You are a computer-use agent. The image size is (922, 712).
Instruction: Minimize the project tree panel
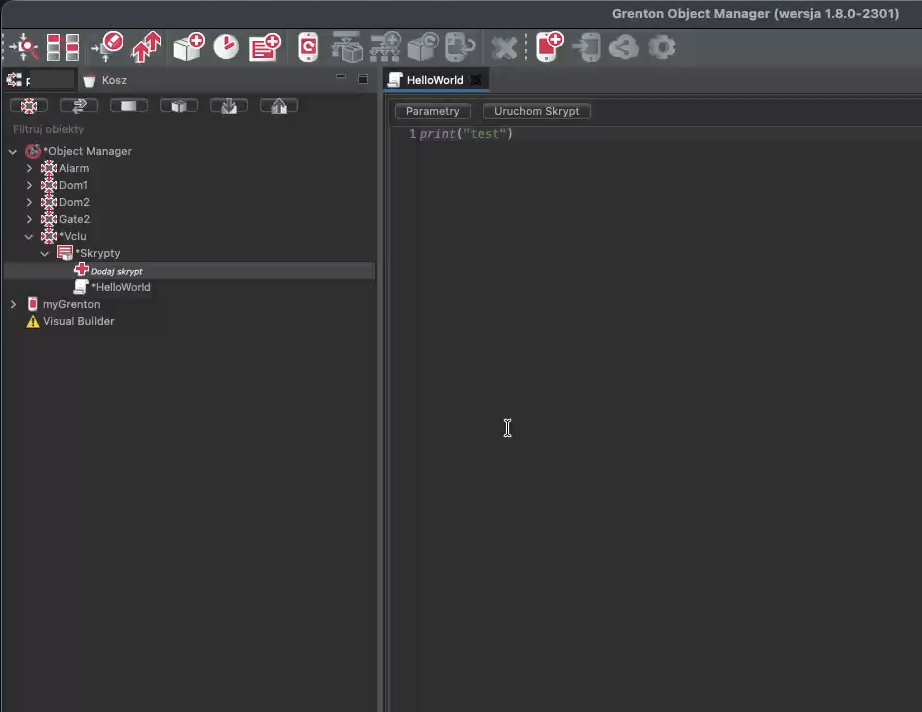pyautogui.click(x=340, y=76)
